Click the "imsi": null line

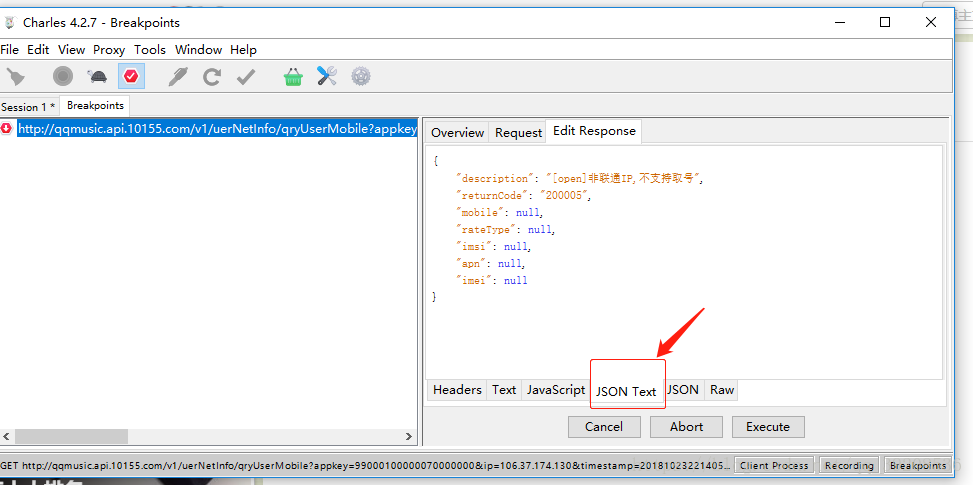tap(494, 246)
